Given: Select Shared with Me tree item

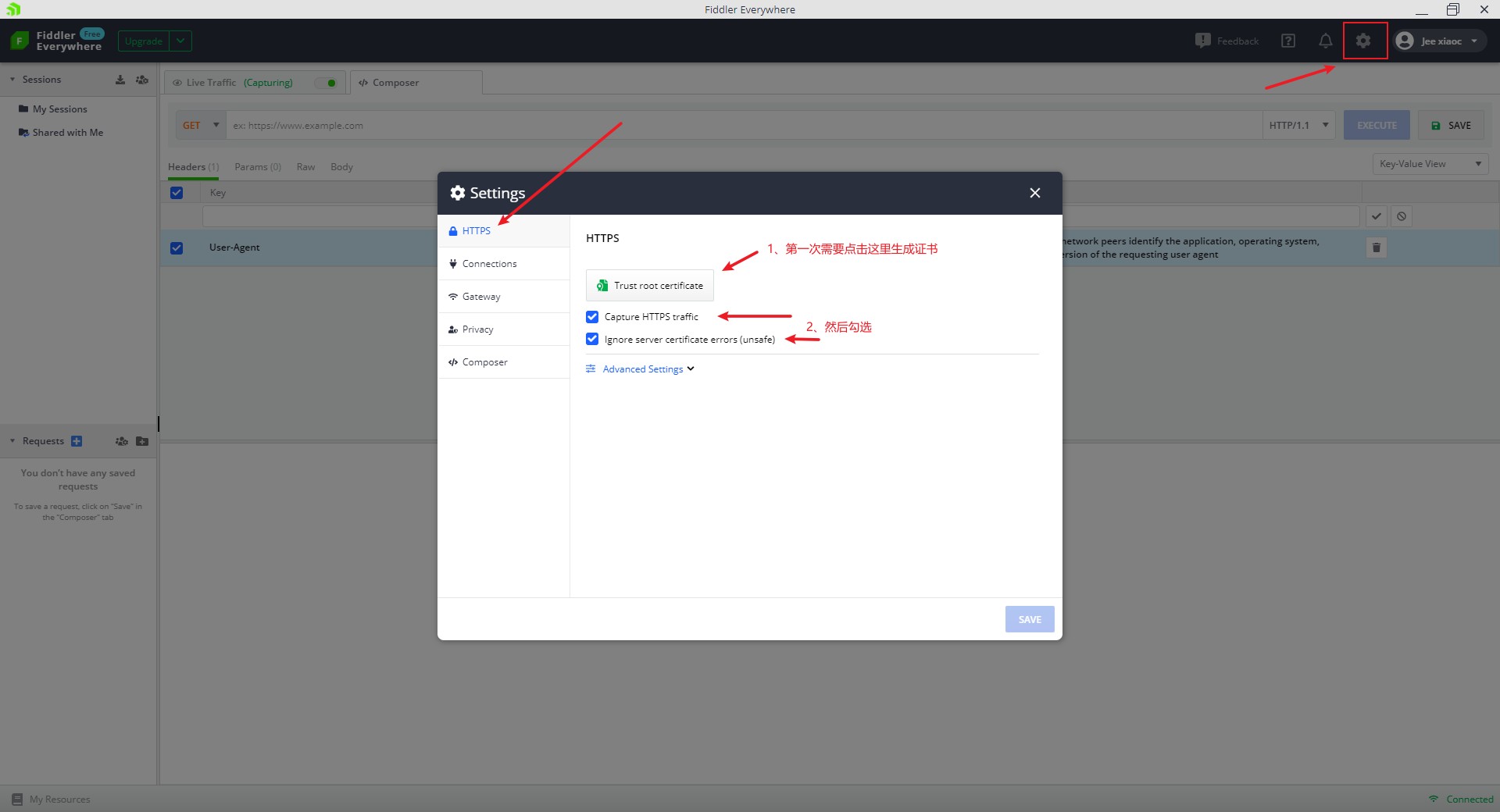Looking at the screenshot, I should click(67, 133).
